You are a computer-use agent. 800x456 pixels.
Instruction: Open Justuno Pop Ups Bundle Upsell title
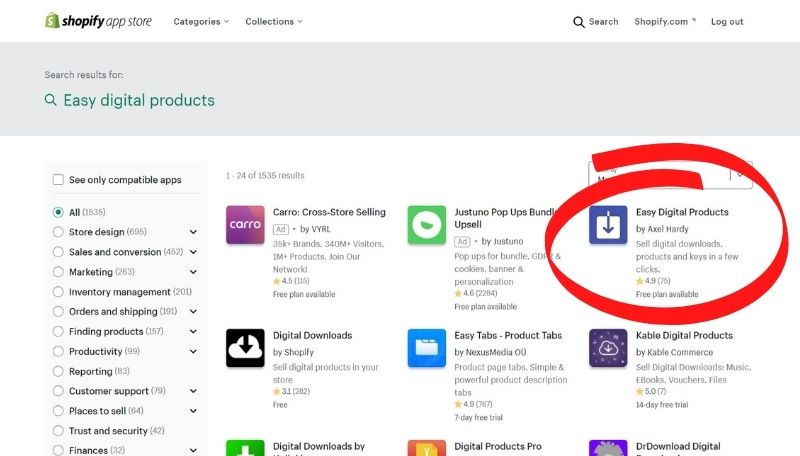point(504,218)
